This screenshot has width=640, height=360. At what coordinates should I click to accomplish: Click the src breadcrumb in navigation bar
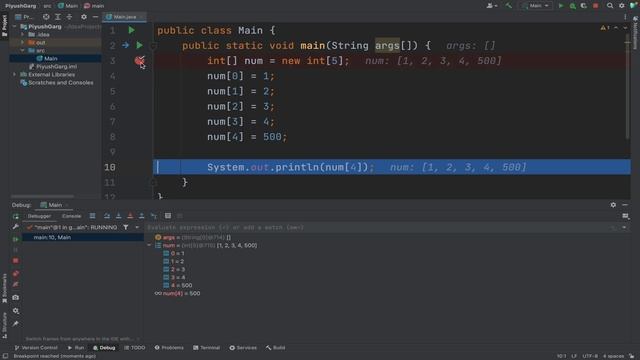[x=47, y=6]
